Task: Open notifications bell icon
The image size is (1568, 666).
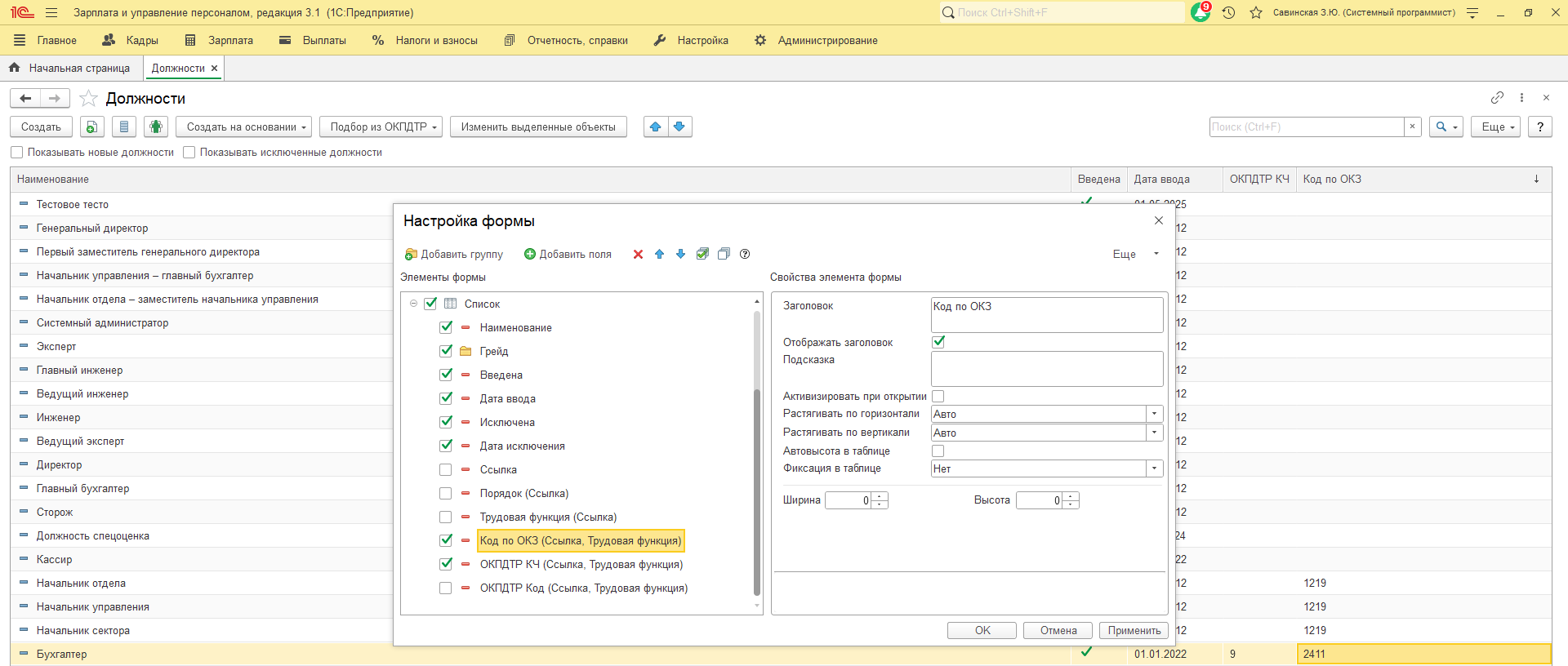Action: pos(1200,12)
